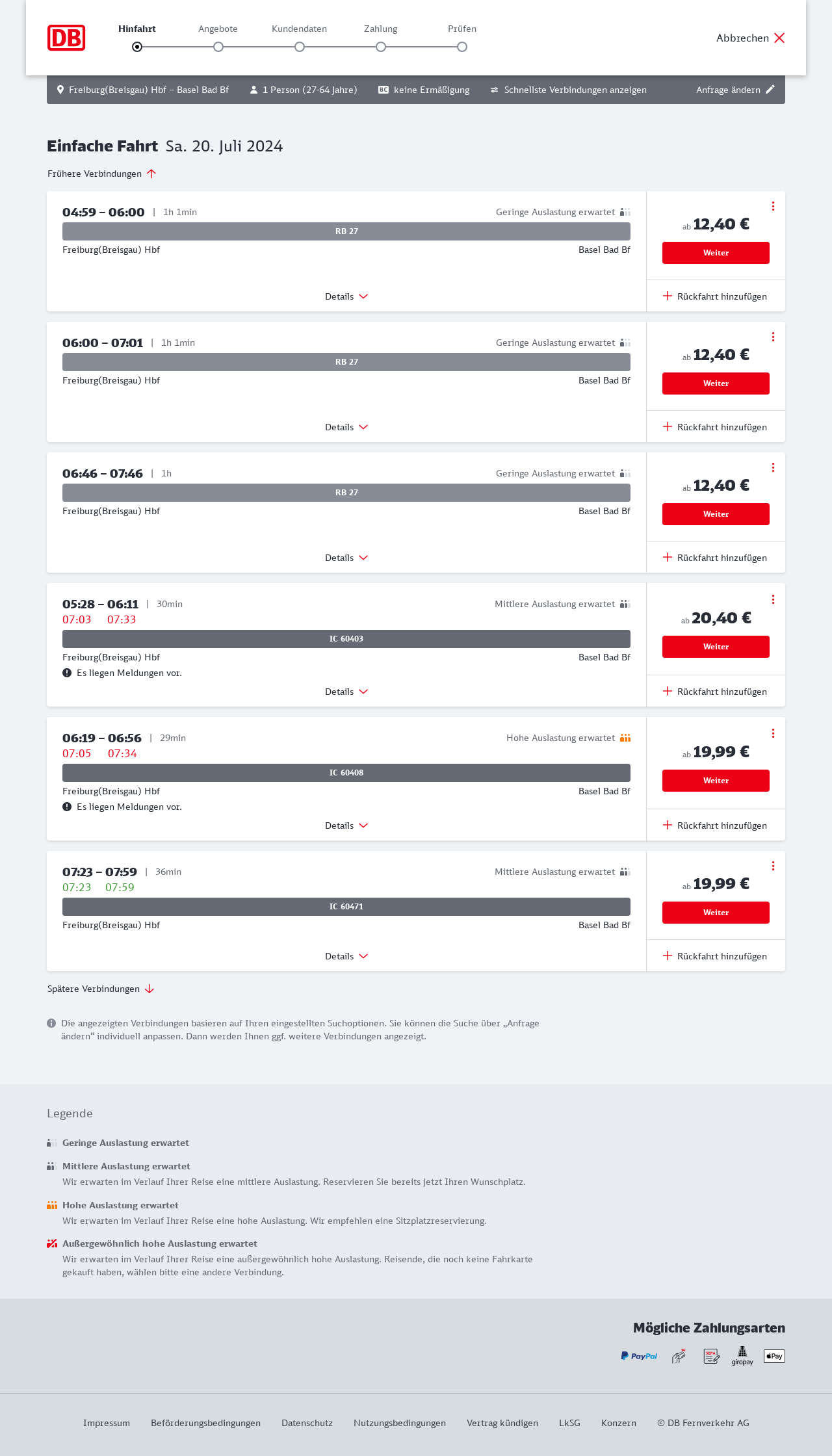
Task: Click the Abbrechen close X icon
Action: coord(779,38)
